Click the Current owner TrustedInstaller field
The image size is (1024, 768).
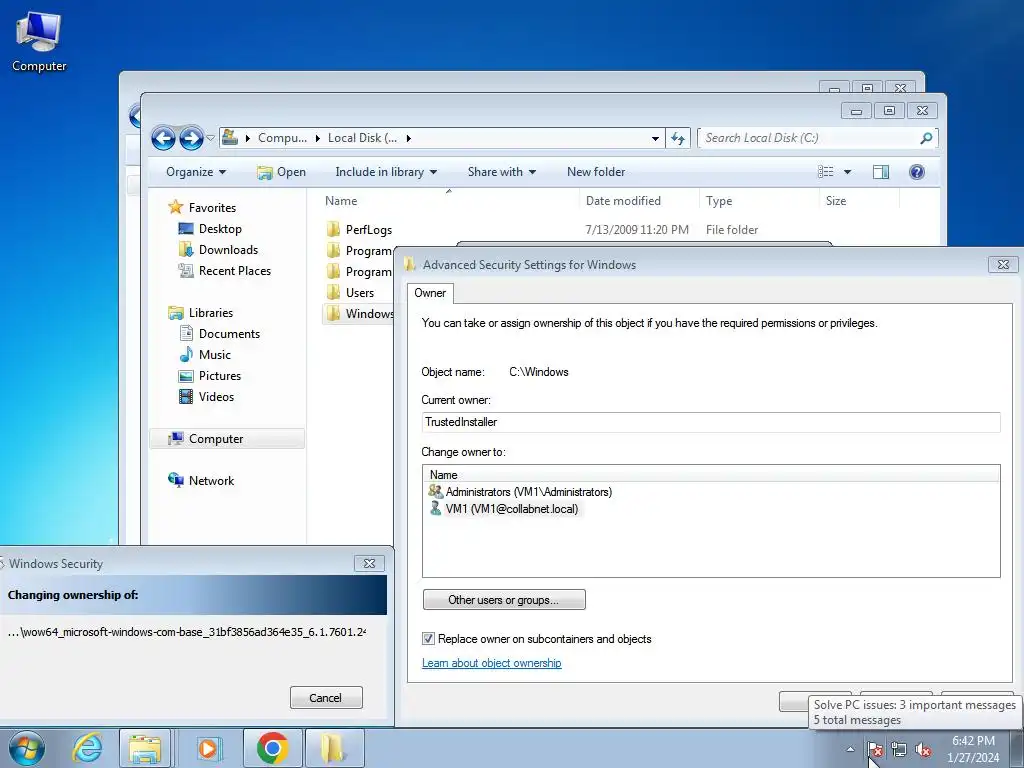click(711, 422)
